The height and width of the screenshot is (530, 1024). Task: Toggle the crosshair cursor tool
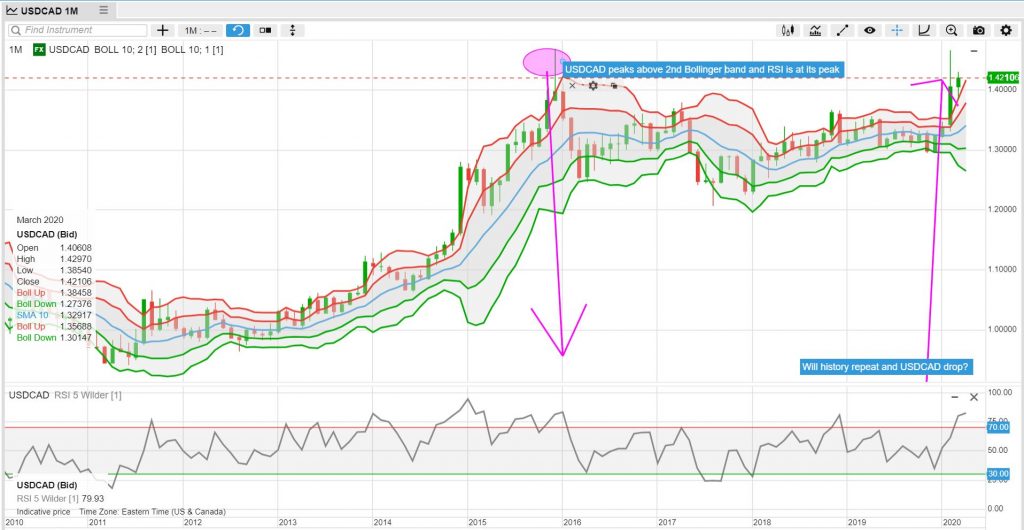(897, 31)
